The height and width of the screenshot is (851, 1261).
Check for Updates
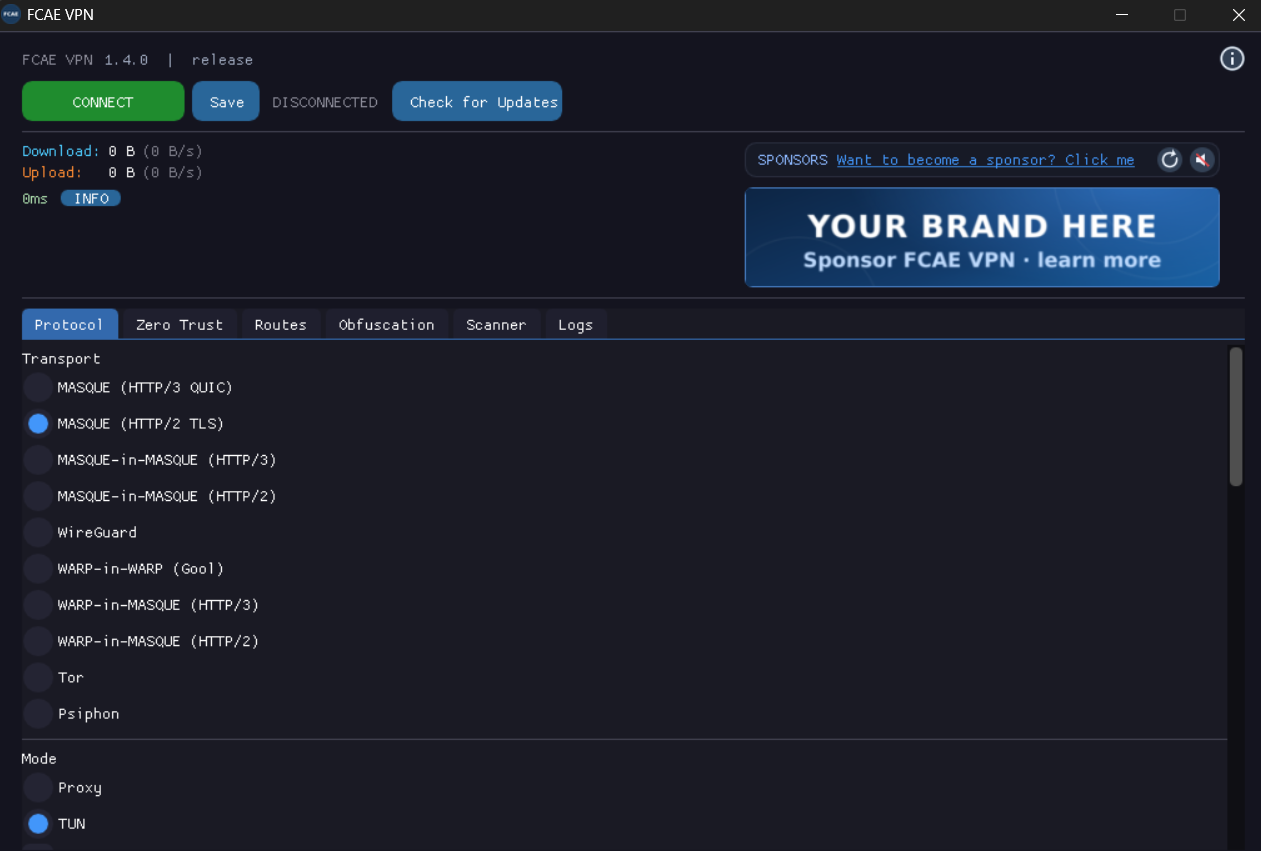pyautogui.click(x=477, y=102)
